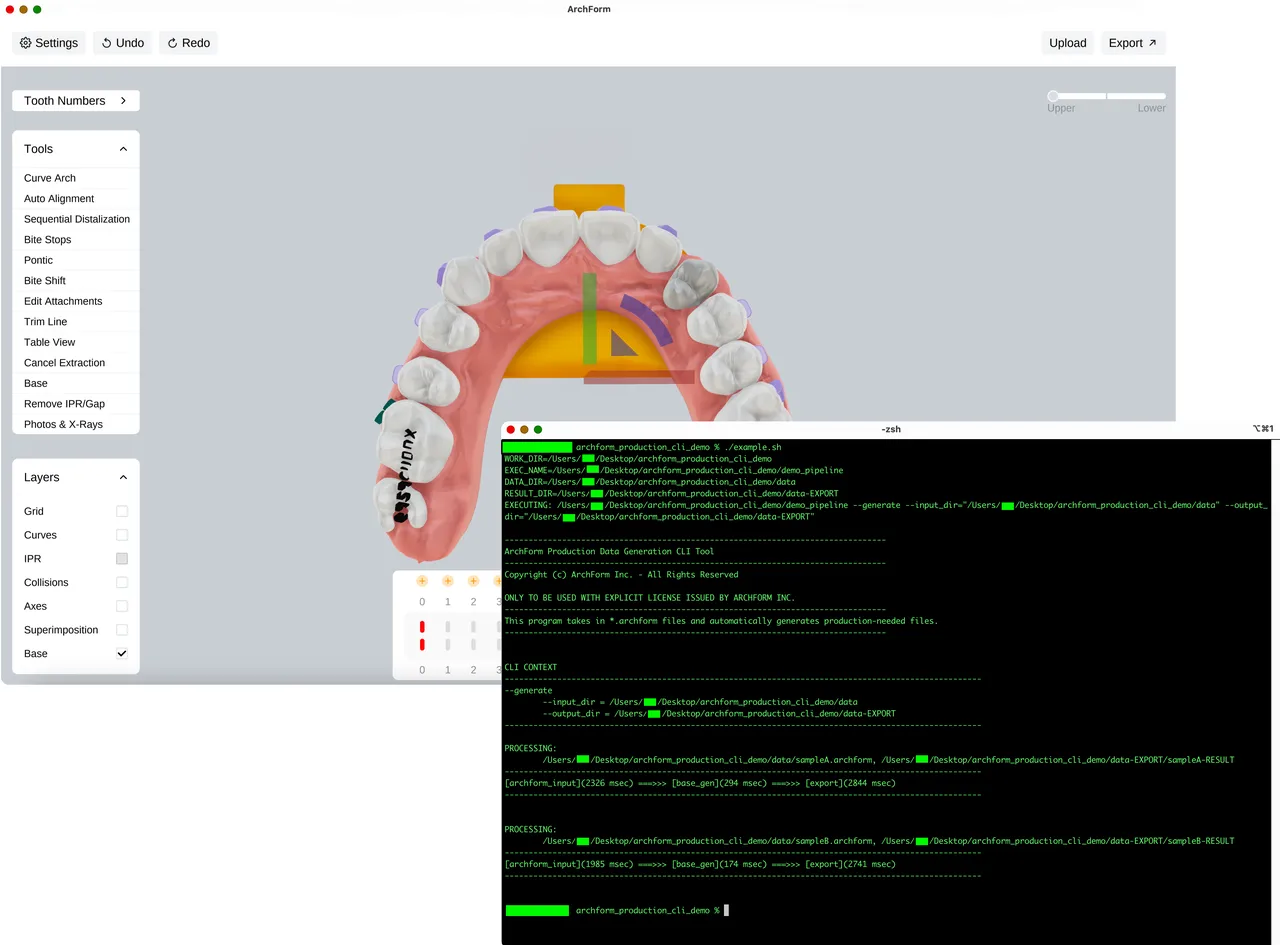Enable the Curves layer checkbox
Viewport: 1280px width, 945px height.
[122, 535]
